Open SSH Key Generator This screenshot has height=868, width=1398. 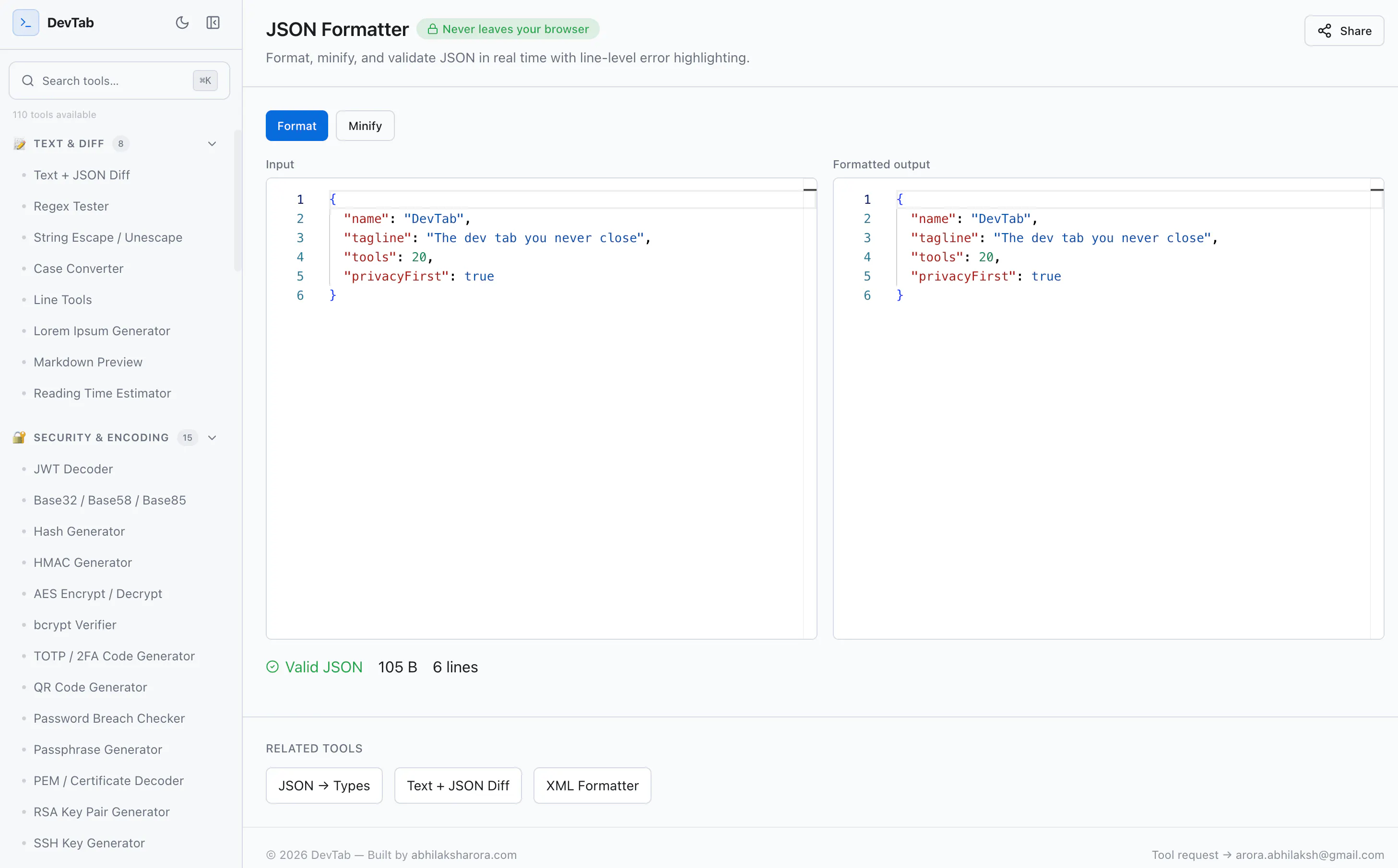point(89,843)
